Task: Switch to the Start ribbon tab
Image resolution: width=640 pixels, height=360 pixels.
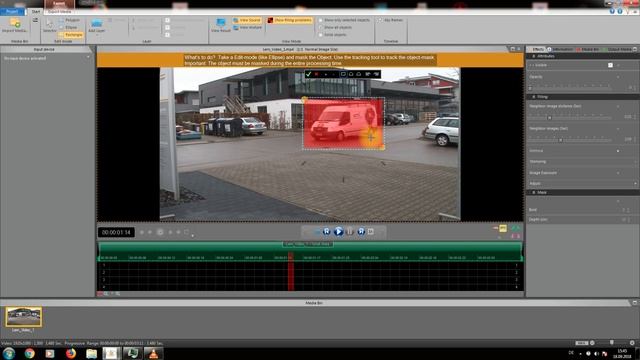Action: click(36, 11)
